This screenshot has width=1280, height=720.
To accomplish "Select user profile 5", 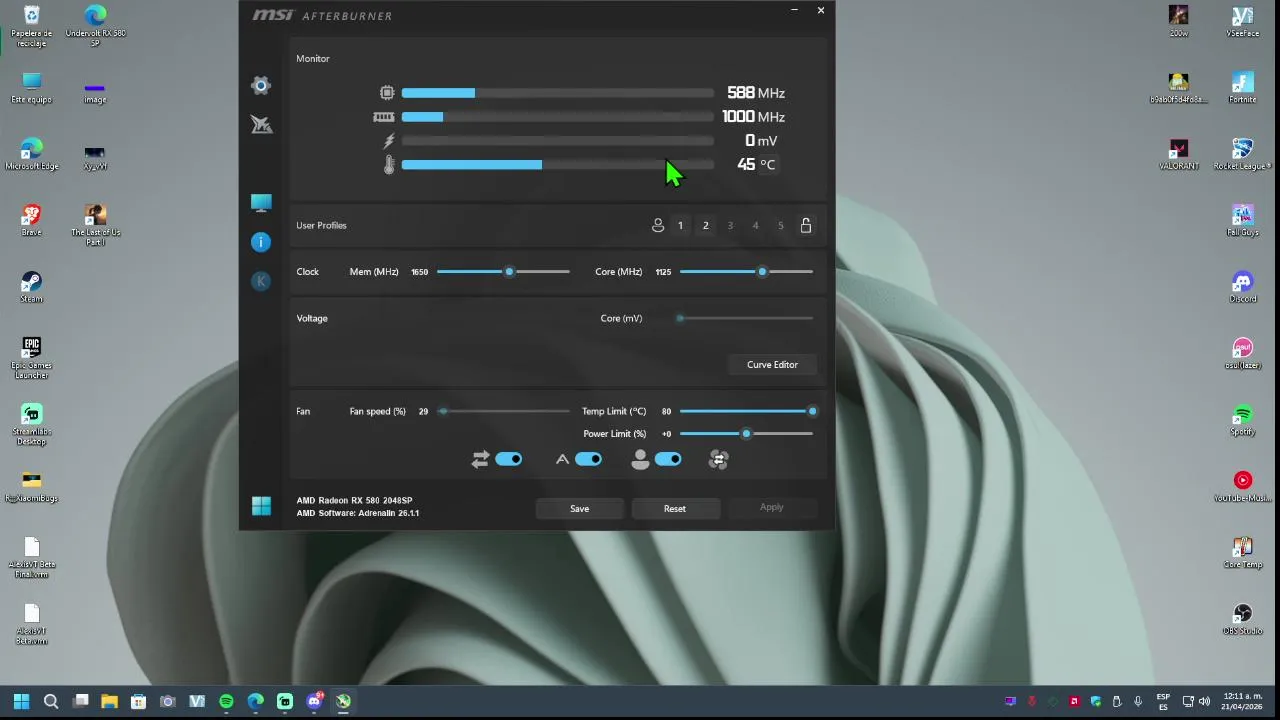I will point(781,225).
